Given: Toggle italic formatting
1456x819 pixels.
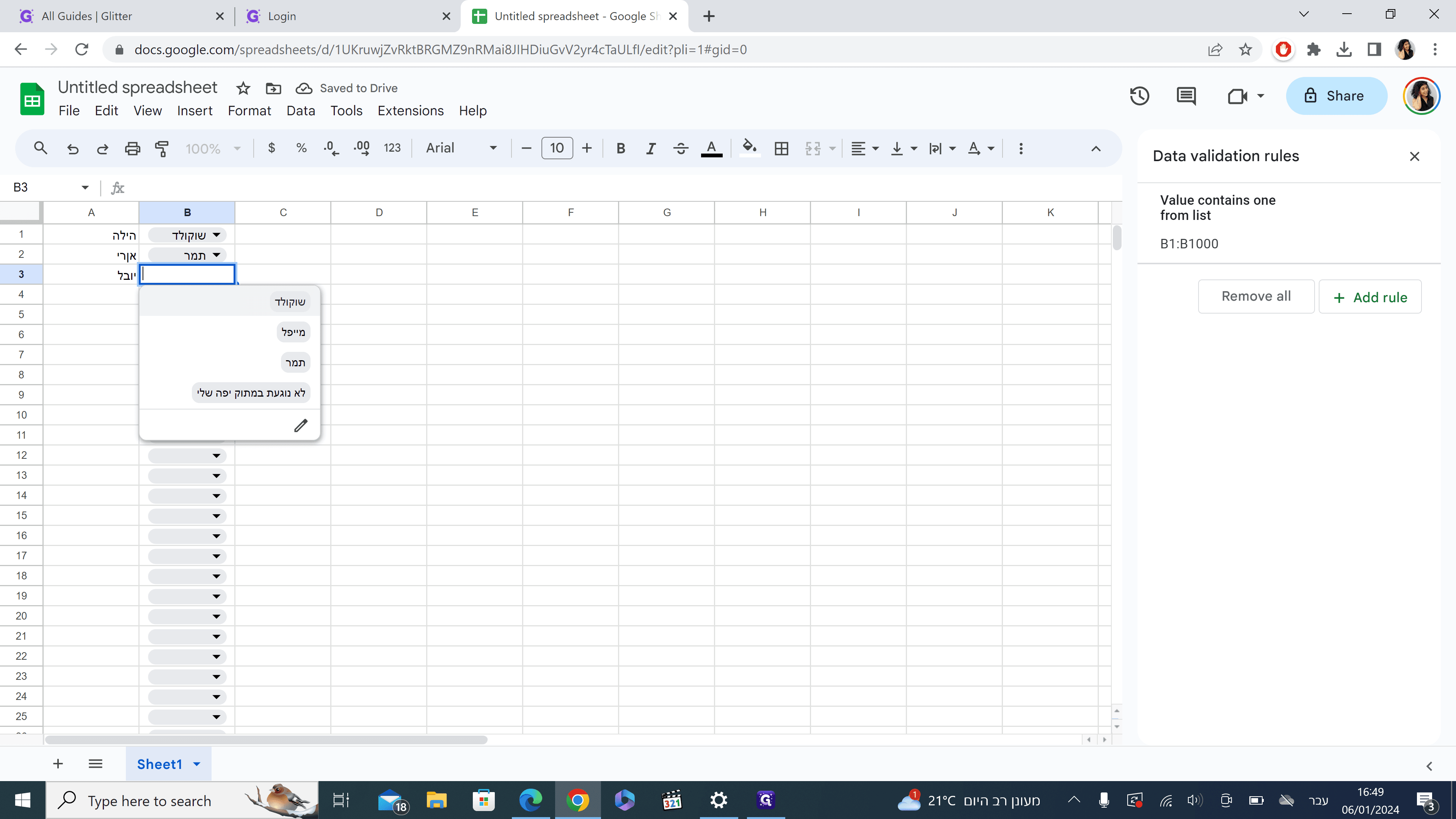Looking at the screenshot, I should [x=651, y=148].
